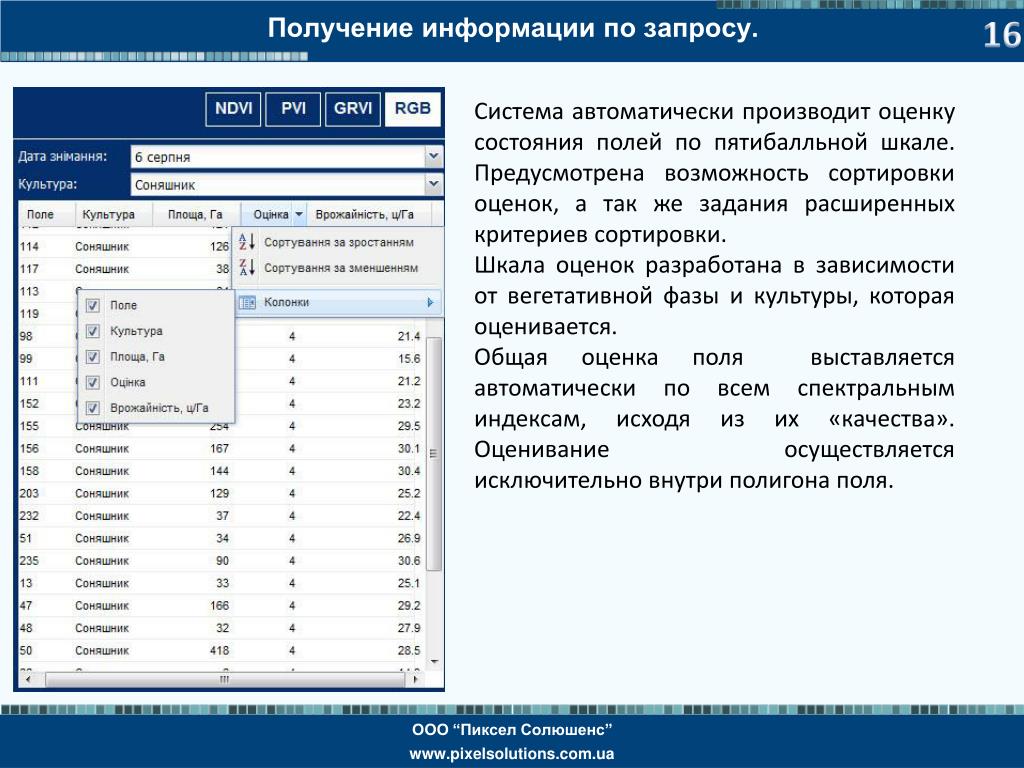This screenshot has height=768, width=1024.
Task: Select field row 48 in the table
Action: (221, 628)
